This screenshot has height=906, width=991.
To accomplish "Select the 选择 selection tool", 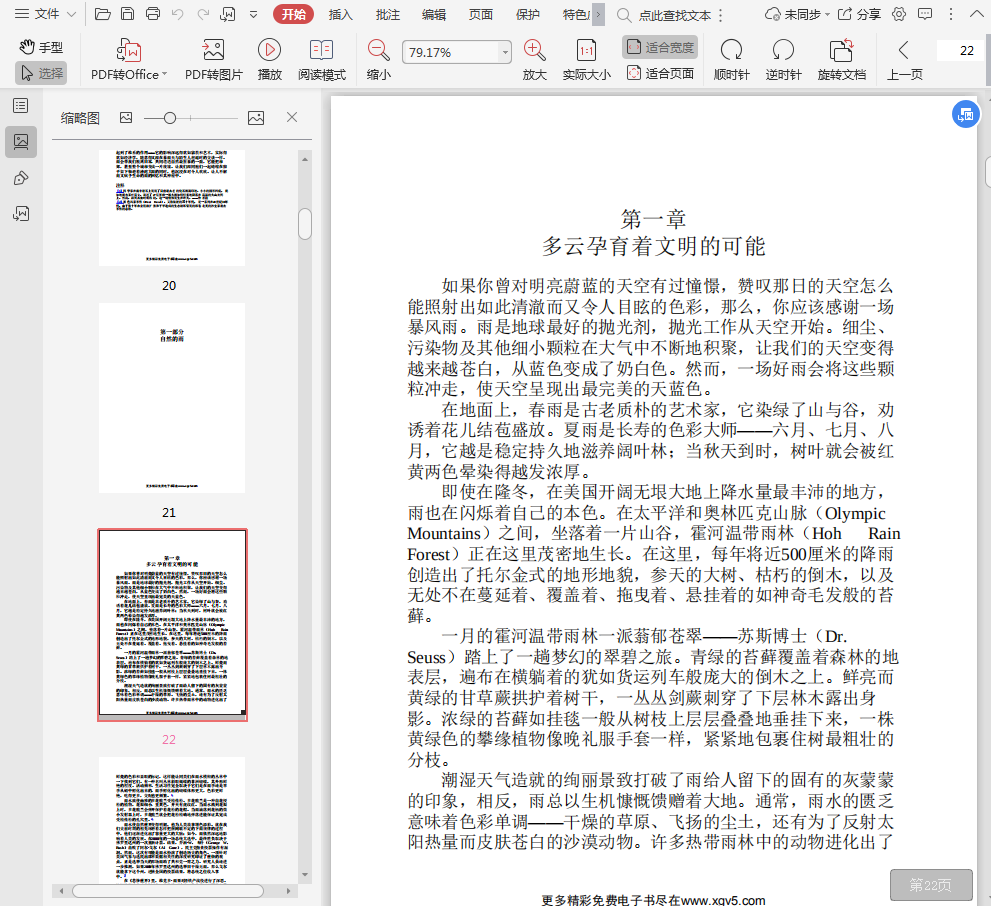I will 41,73.
